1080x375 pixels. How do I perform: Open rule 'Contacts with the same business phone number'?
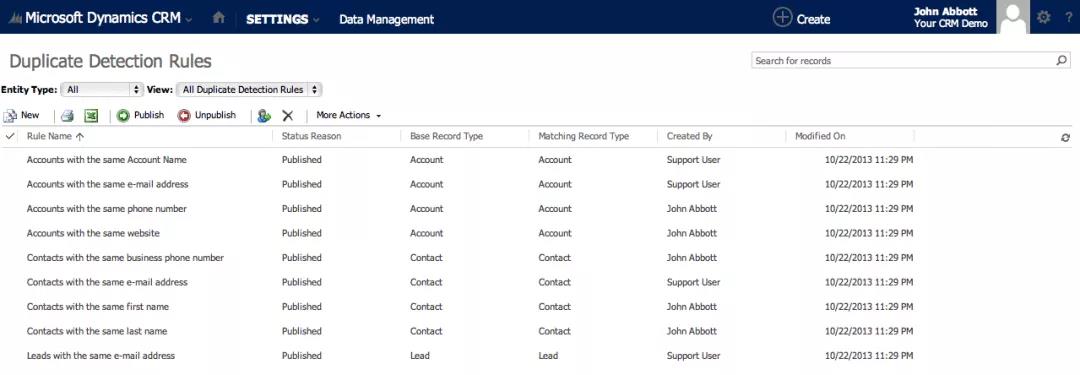click(125, 258)
